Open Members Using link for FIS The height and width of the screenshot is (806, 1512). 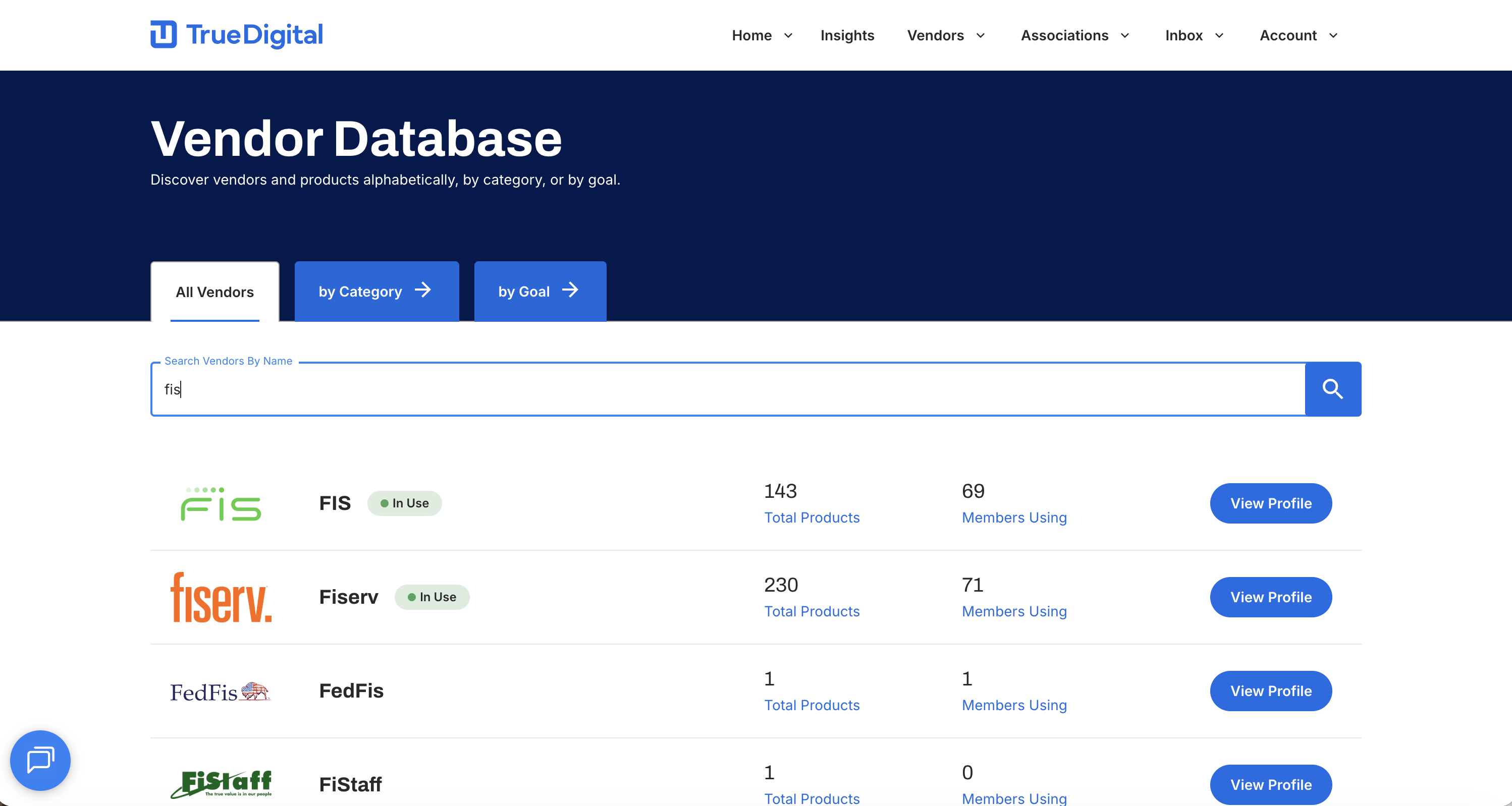[x=1014, y=517]
